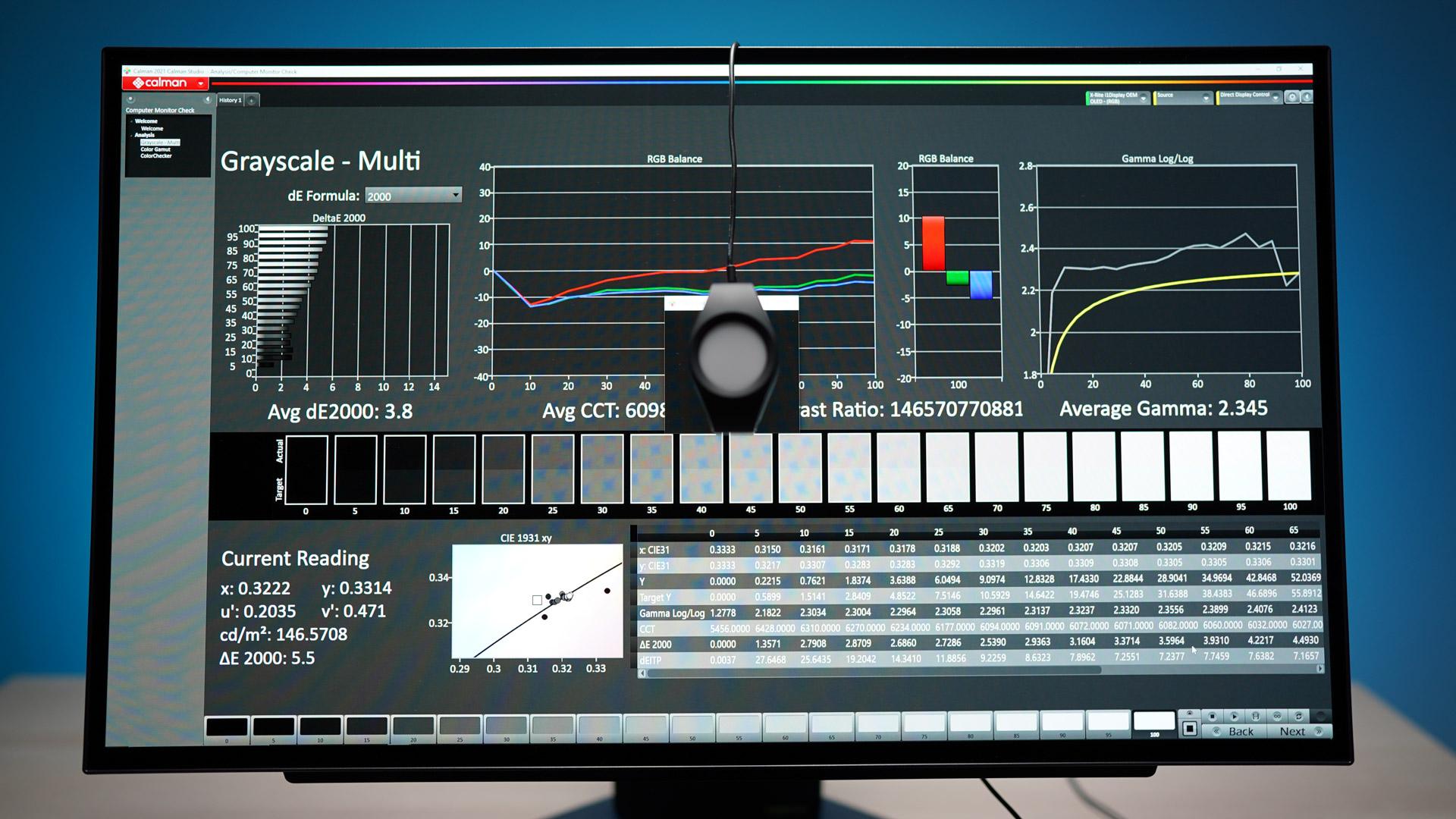
Task: Click the red bar in RGB Balance
Action: 934,243
